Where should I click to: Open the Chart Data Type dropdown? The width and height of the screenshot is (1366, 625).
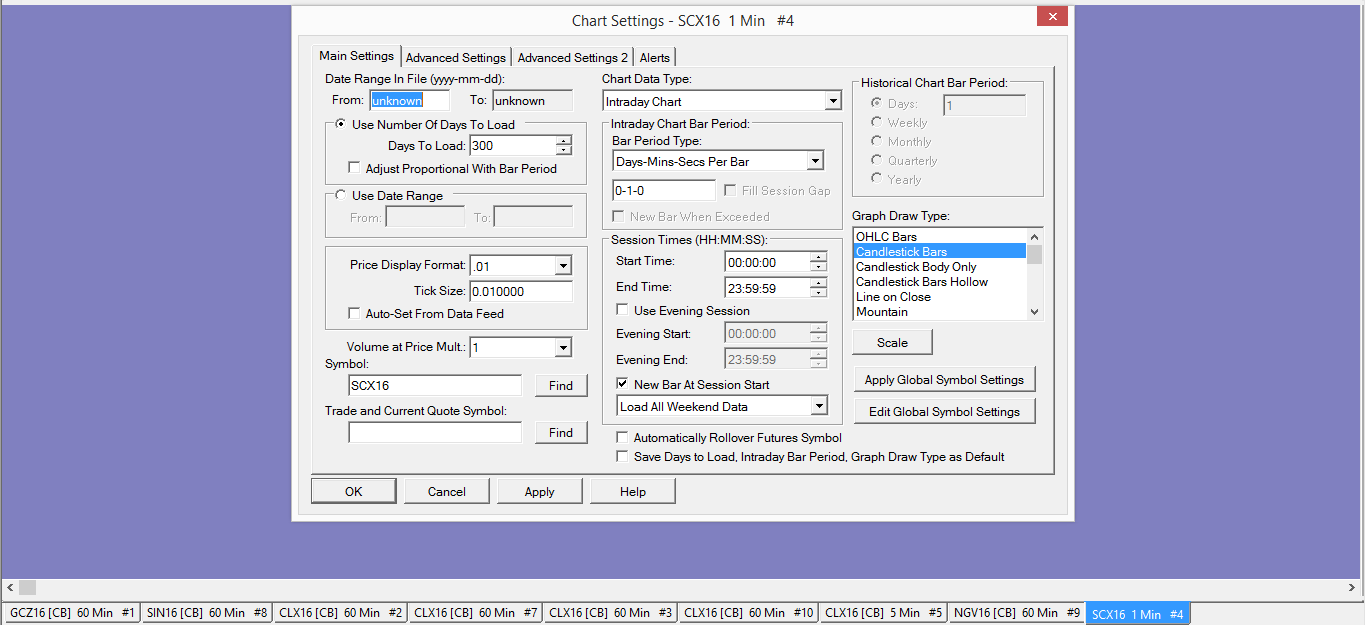[x=833, y=101]
